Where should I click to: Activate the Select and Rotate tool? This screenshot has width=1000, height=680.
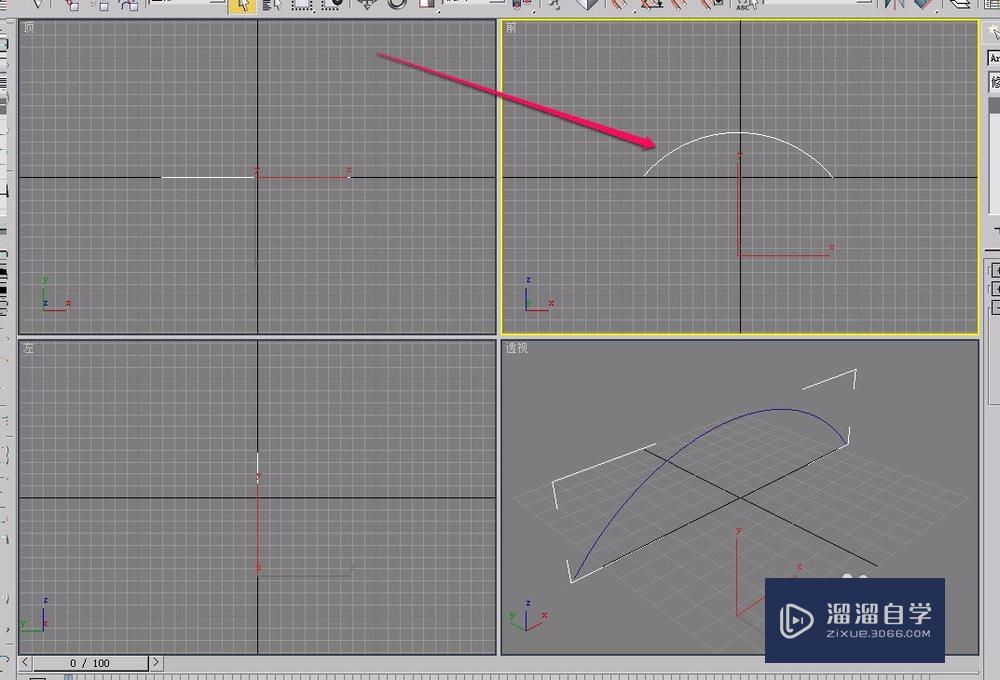[397, 4]
